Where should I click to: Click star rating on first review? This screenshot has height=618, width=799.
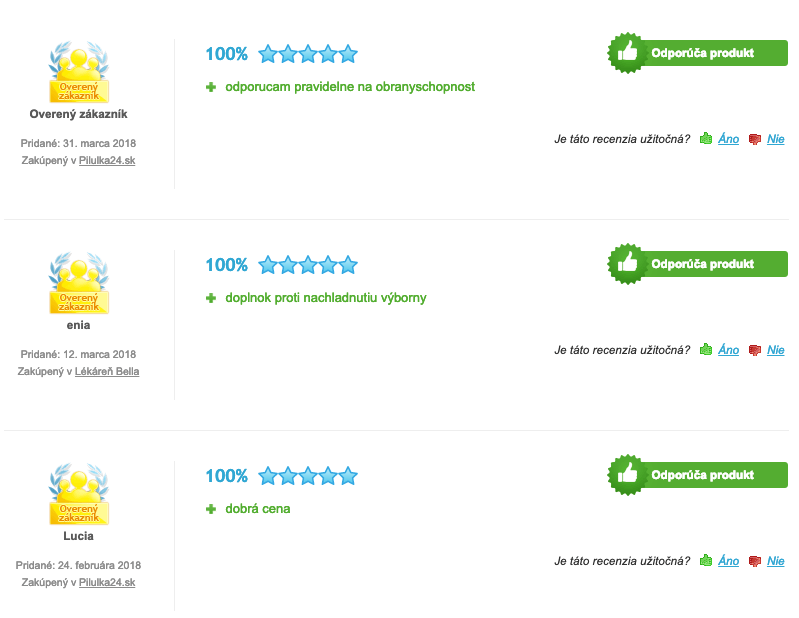click(308, 54)
